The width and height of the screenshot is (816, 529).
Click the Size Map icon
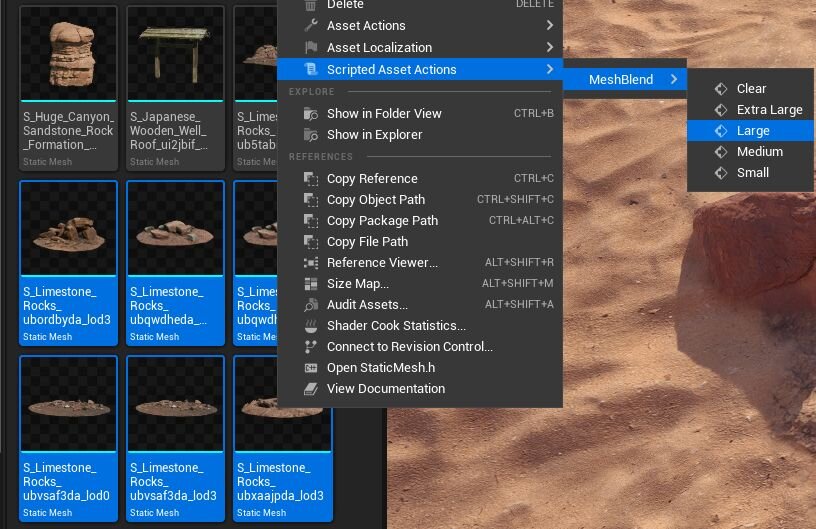click(311, 283)
